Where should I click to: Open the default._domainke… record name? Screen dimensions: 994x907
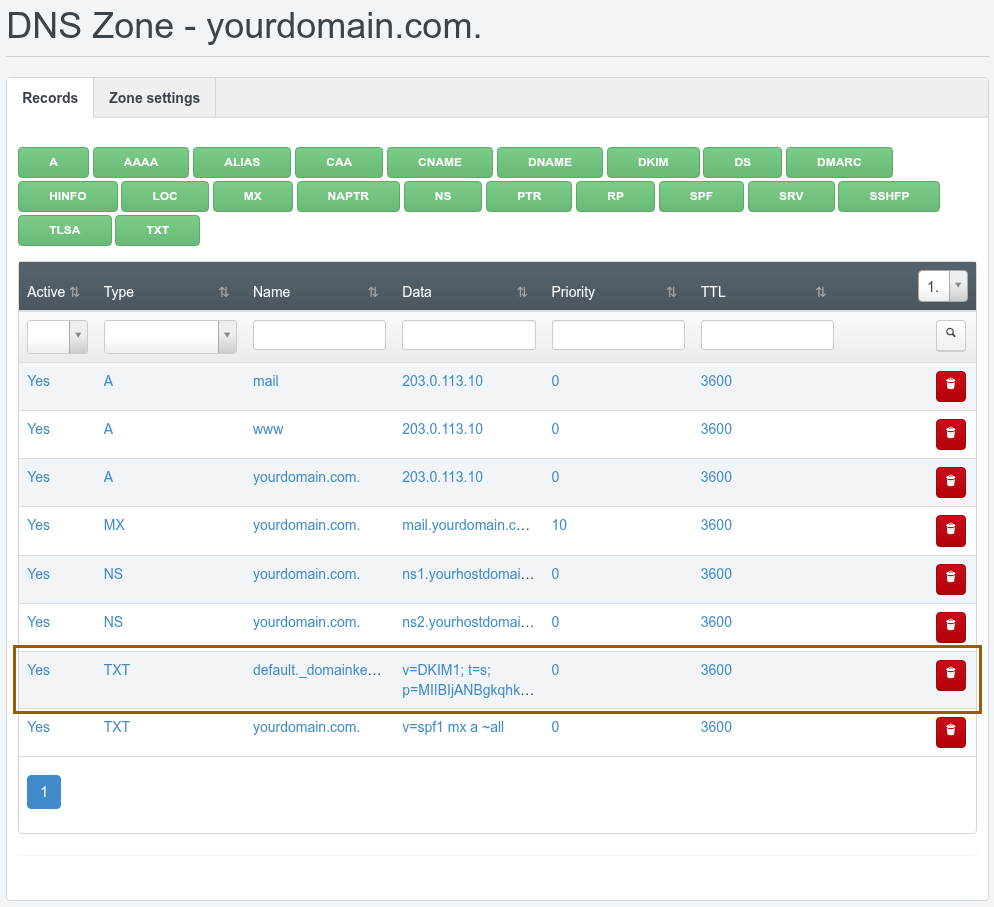tap(317, 670)
